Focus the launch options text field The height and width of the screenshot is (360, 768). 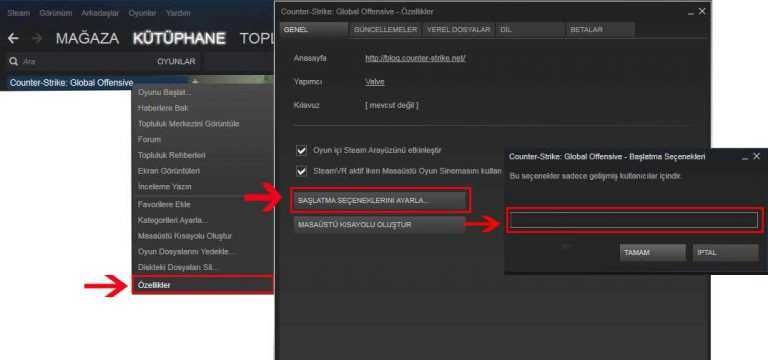click(x=634, y=220)
